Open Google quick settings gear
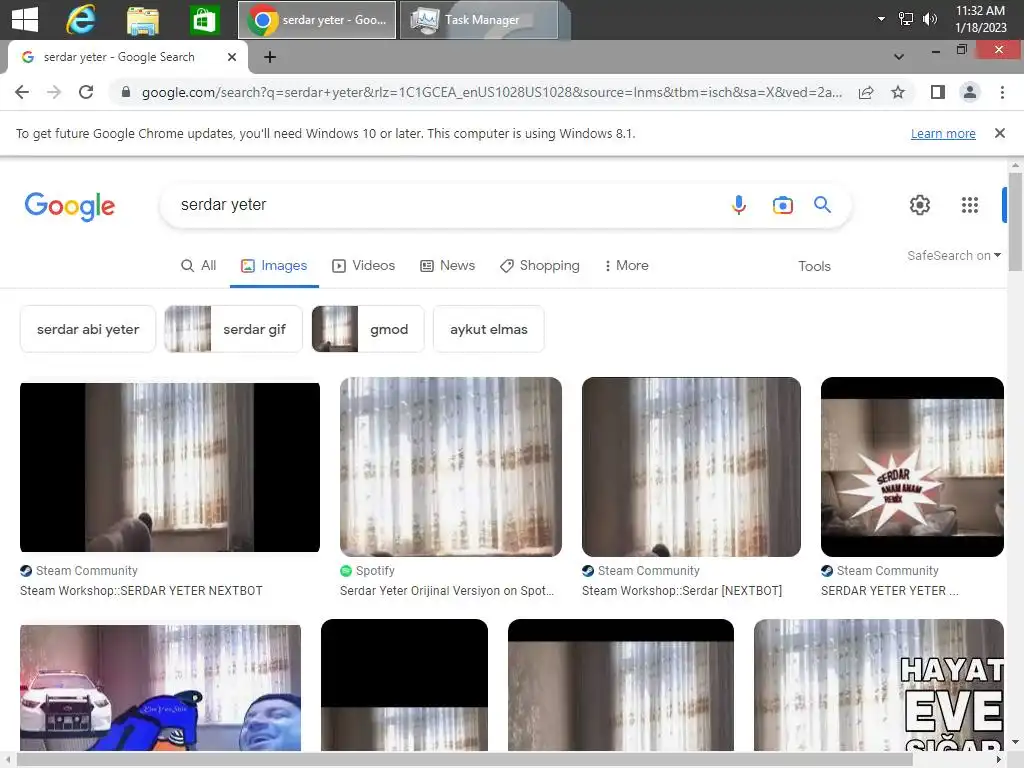The height and width of the screenshot is (768, 1024). (920, 205)
